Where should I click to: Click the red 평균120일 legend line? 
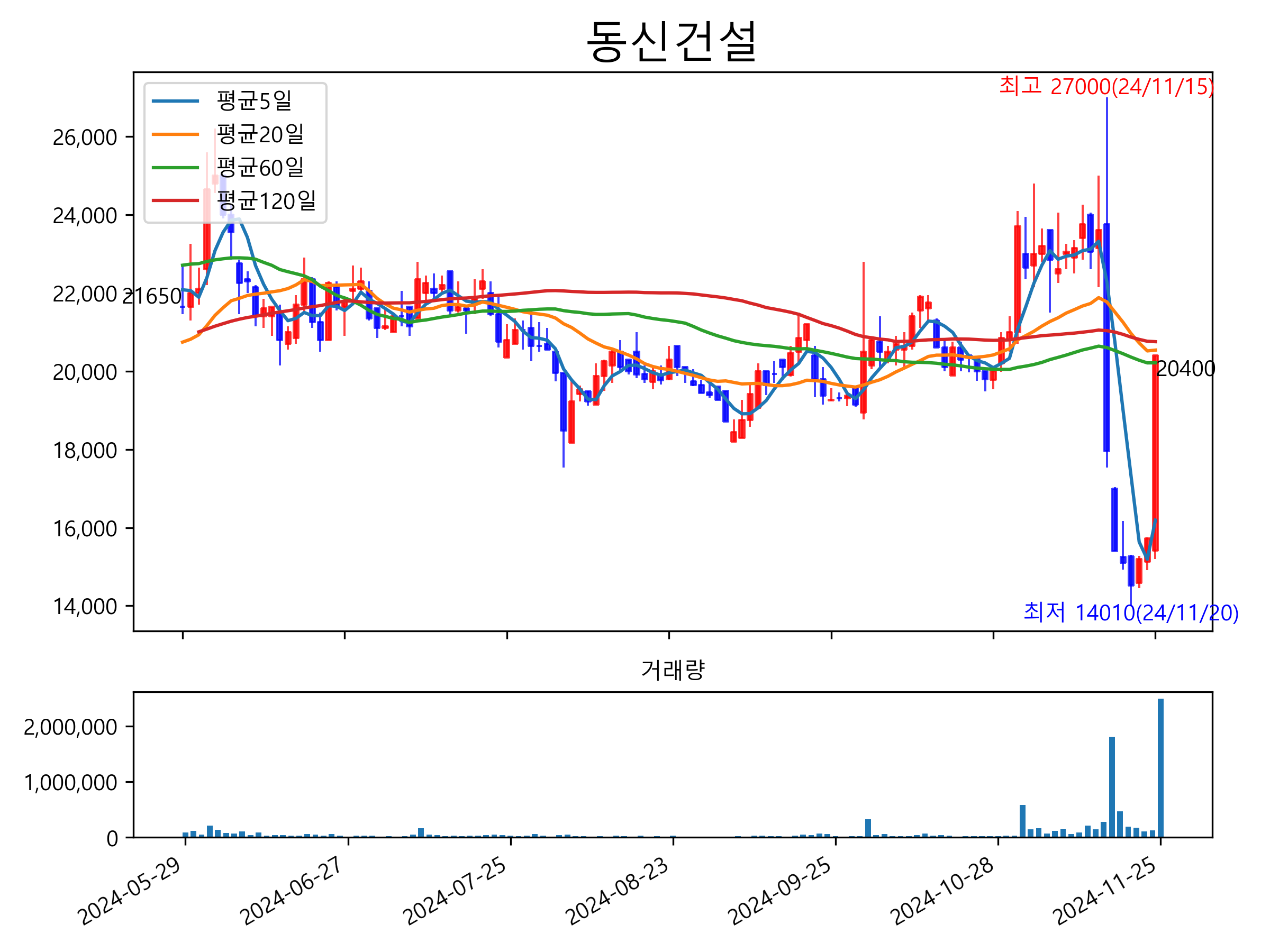(175, 201)
